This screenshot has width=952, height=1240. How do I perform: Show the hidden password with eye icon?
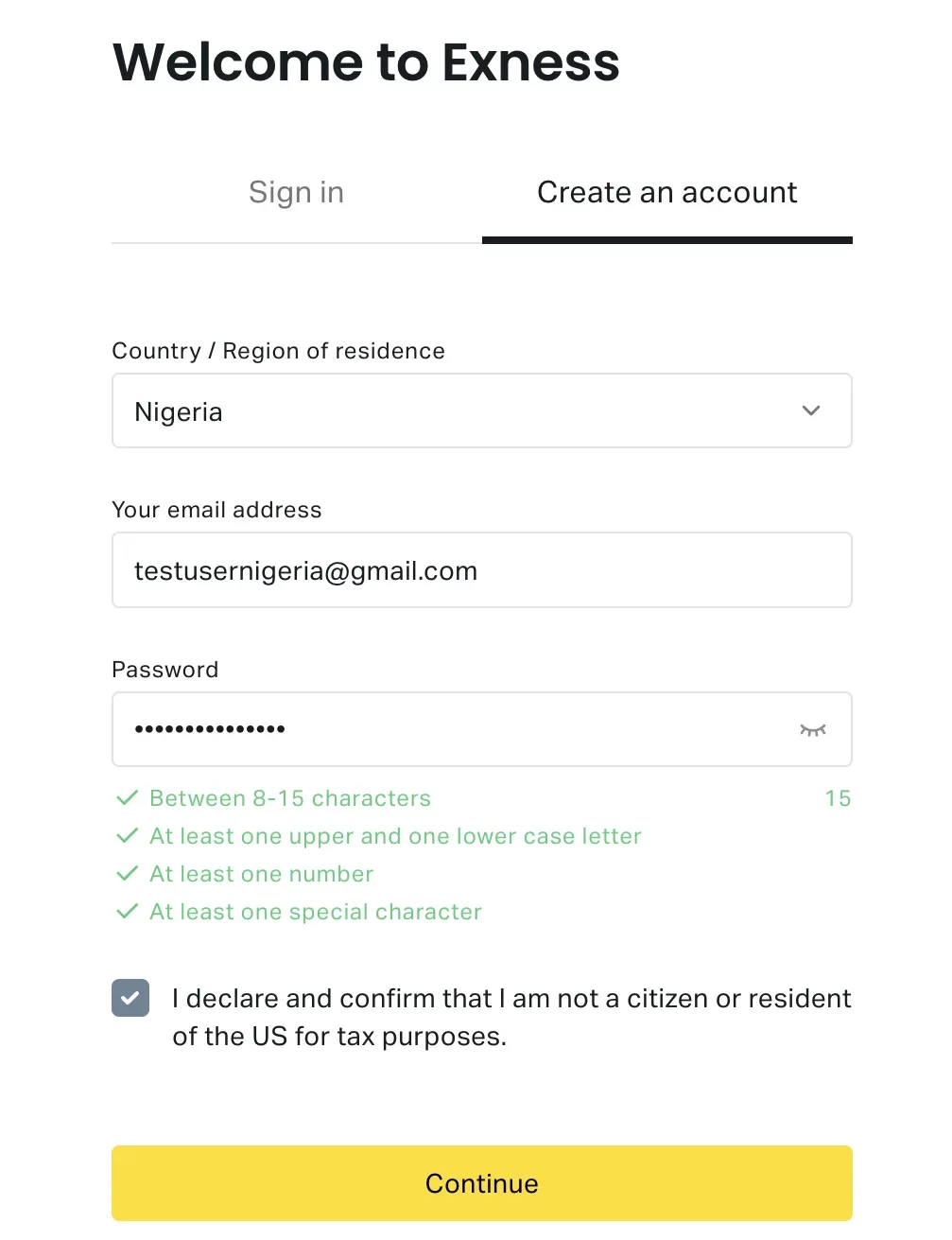click(812, 729)
